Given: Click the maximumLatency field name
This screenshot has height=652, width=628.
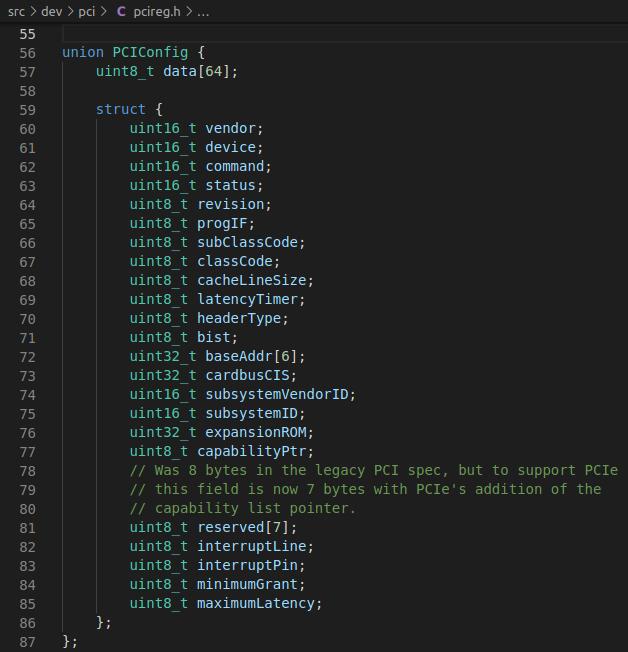Looking at the screenshot, I should coord(255,603).
